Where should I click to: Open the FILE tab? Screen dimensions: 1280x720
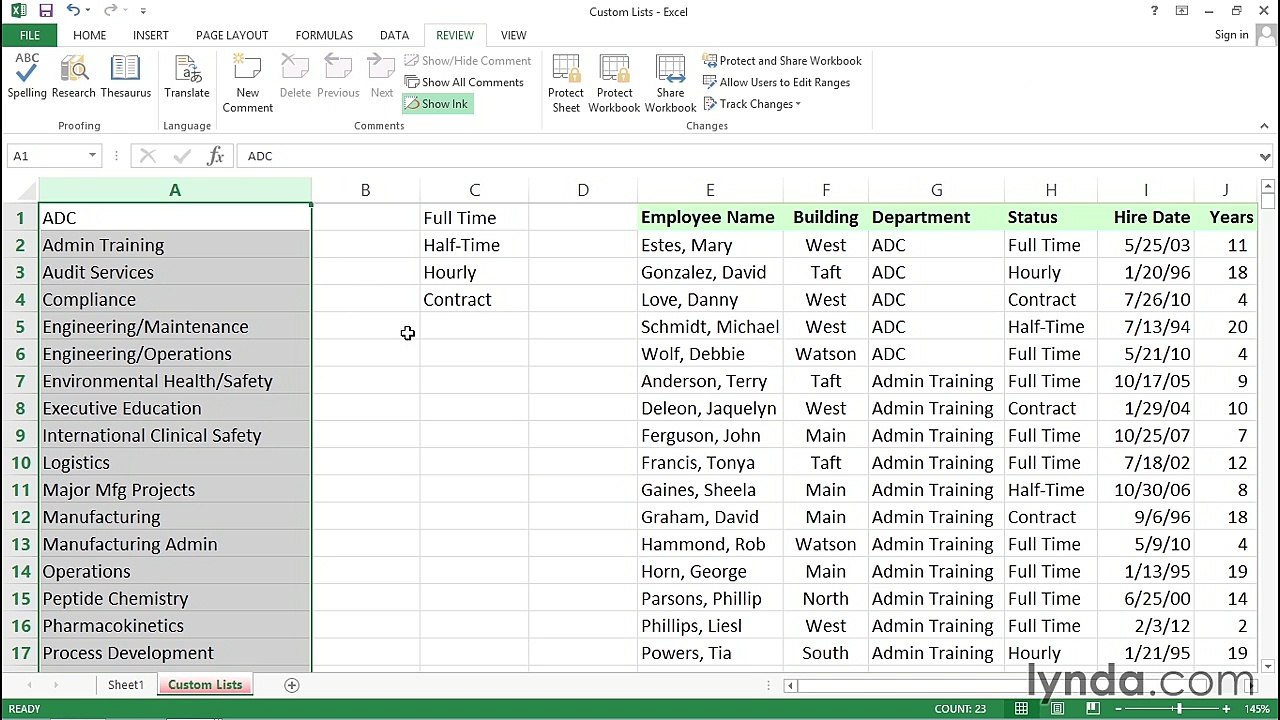pos(29,35)
